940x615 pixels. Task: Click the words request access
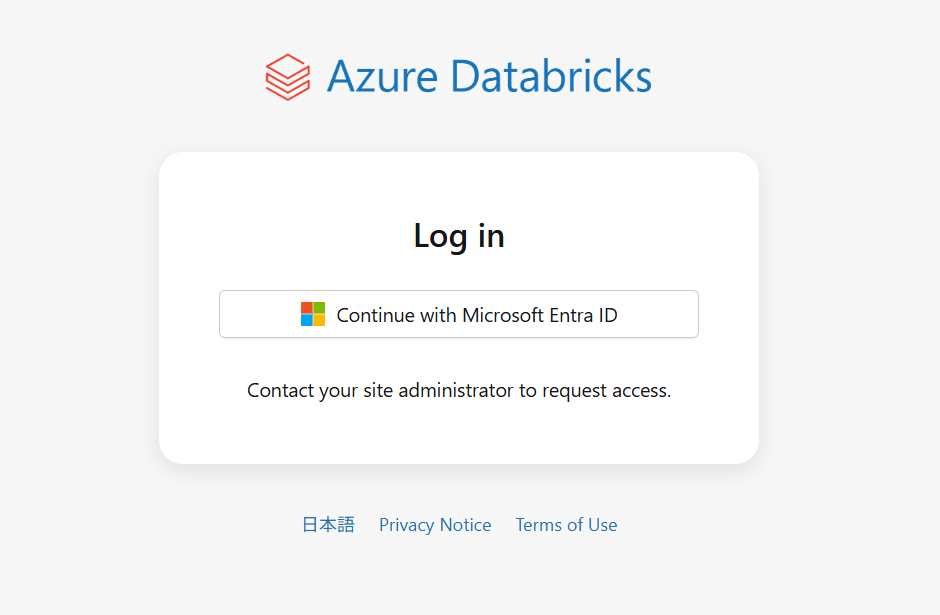coord(605,390)
